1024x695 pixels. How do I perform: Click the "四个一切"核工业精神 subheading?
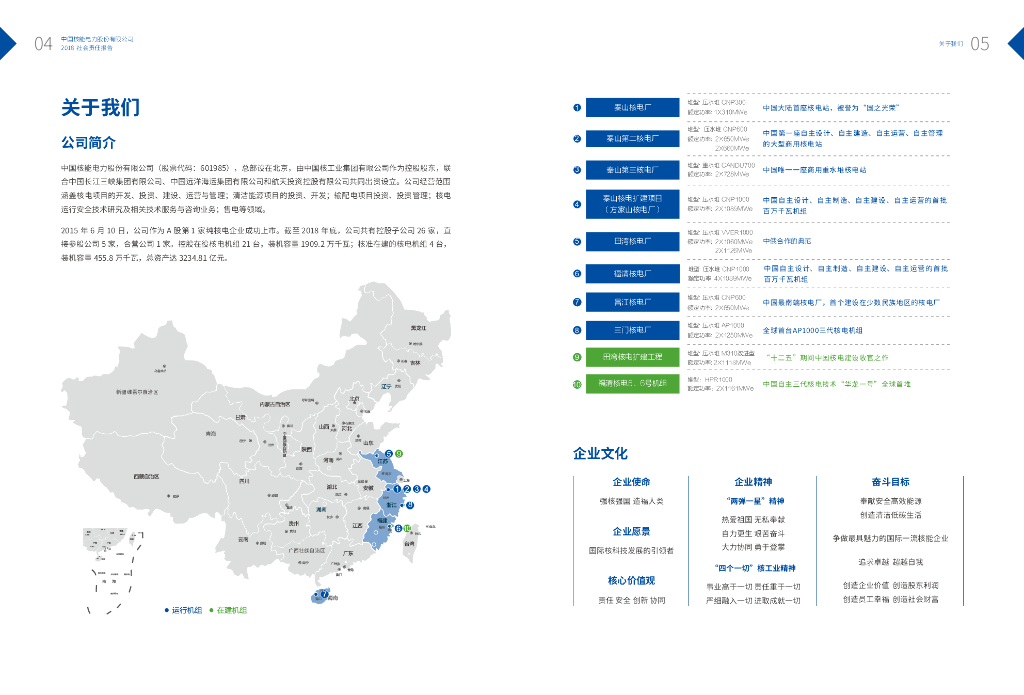click(x=755, y=568)
